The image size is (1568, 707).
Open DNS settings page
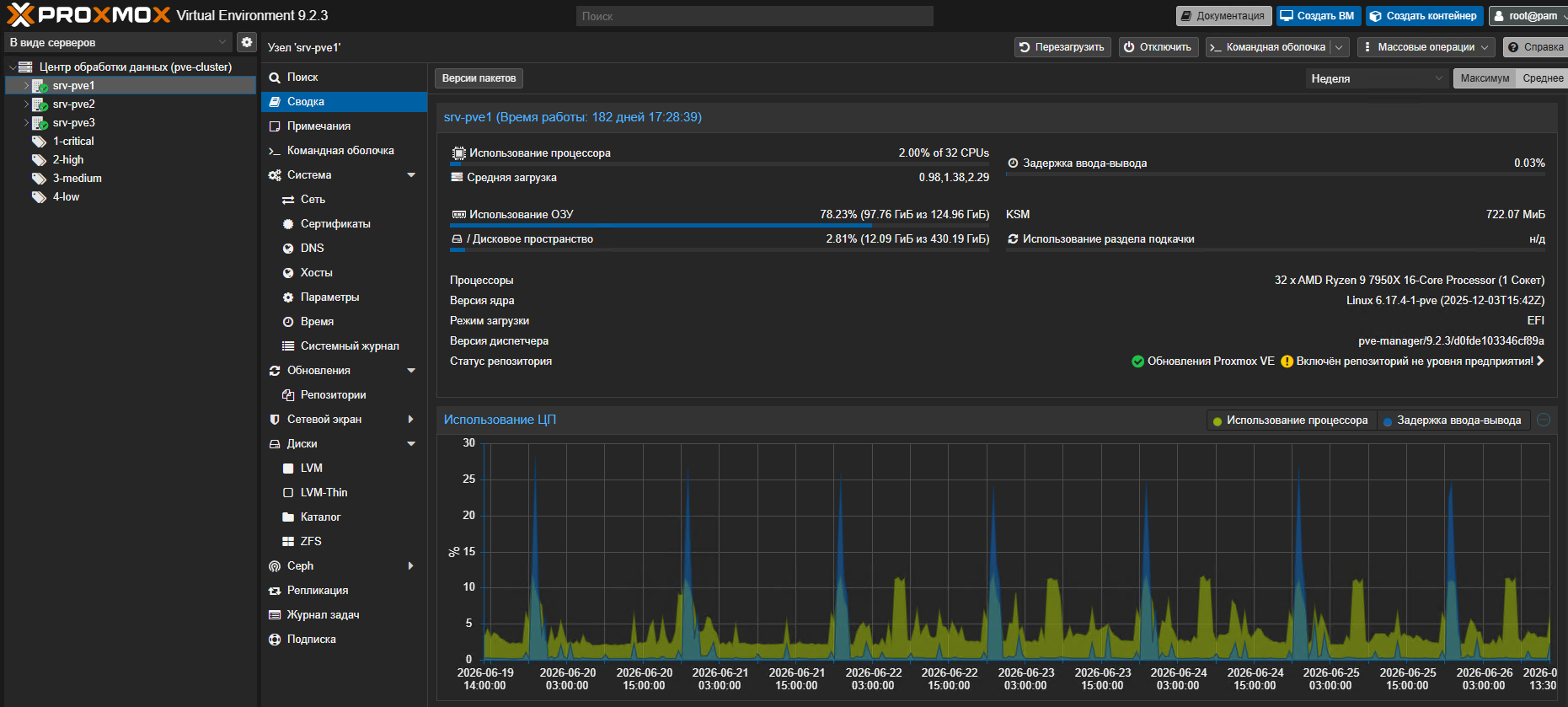tap(345, 249)
